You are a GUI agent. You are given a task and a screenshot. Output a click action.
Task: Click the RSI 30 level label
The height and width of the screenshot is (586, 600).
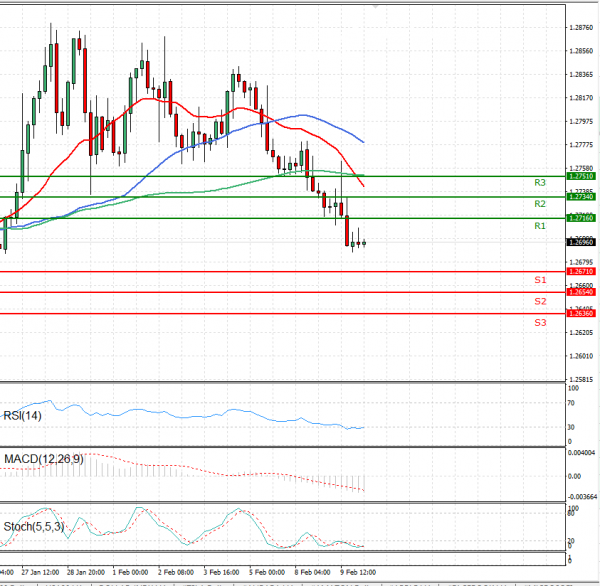(571, 427)
